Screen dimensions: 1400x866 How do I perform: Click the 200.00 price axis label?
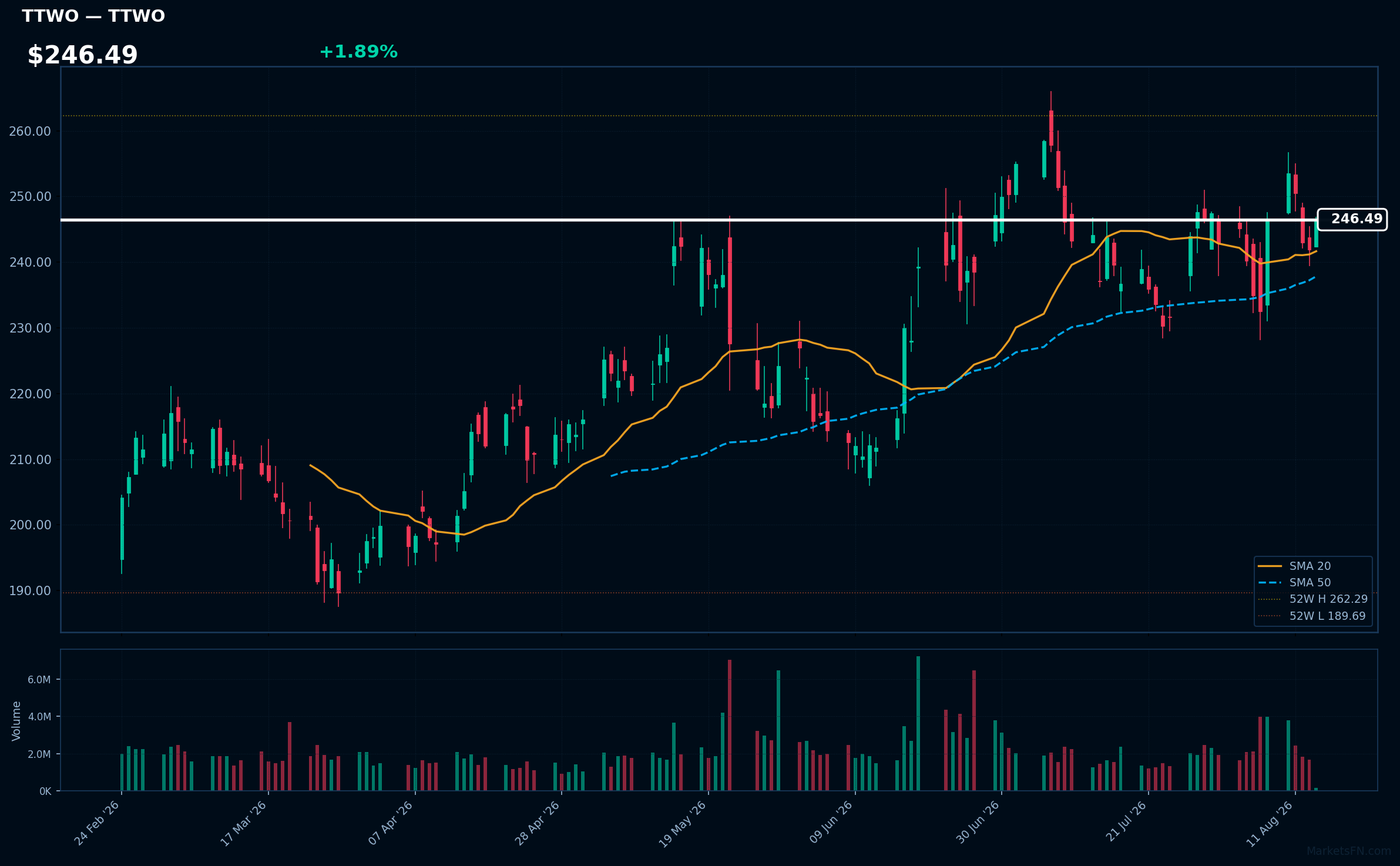30,525
